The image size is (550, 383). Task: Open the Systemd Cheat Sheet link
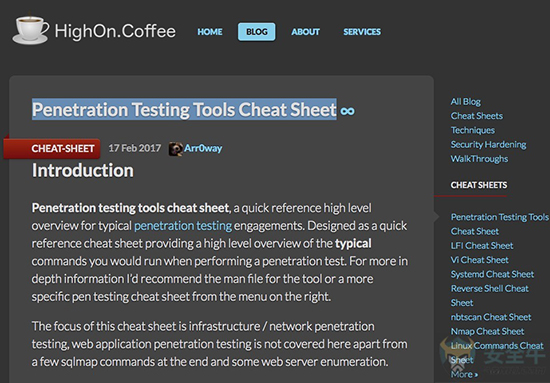pos(492,274)
